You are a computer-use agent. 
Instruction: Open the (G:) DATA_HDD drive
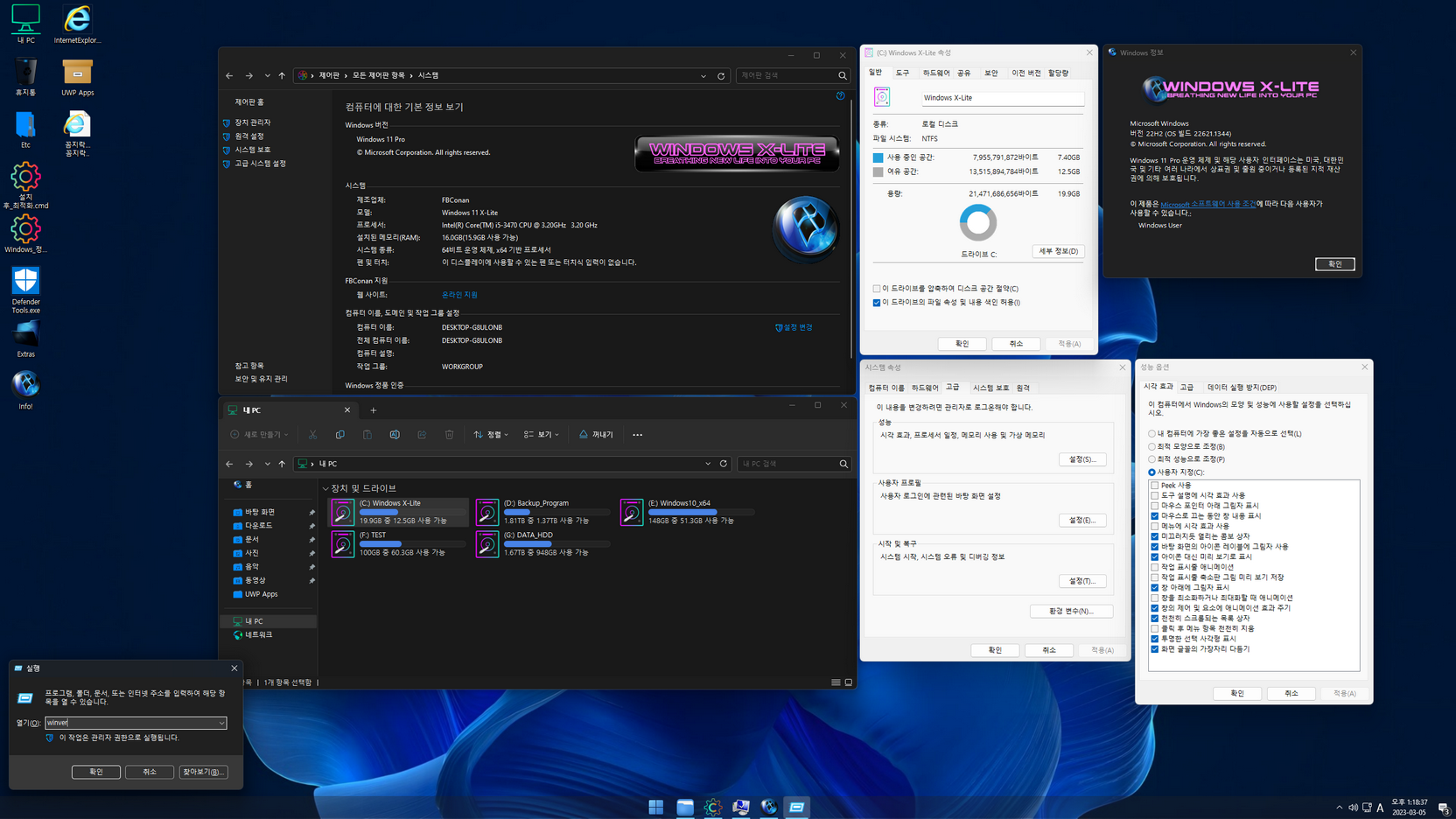click(542, 543)
